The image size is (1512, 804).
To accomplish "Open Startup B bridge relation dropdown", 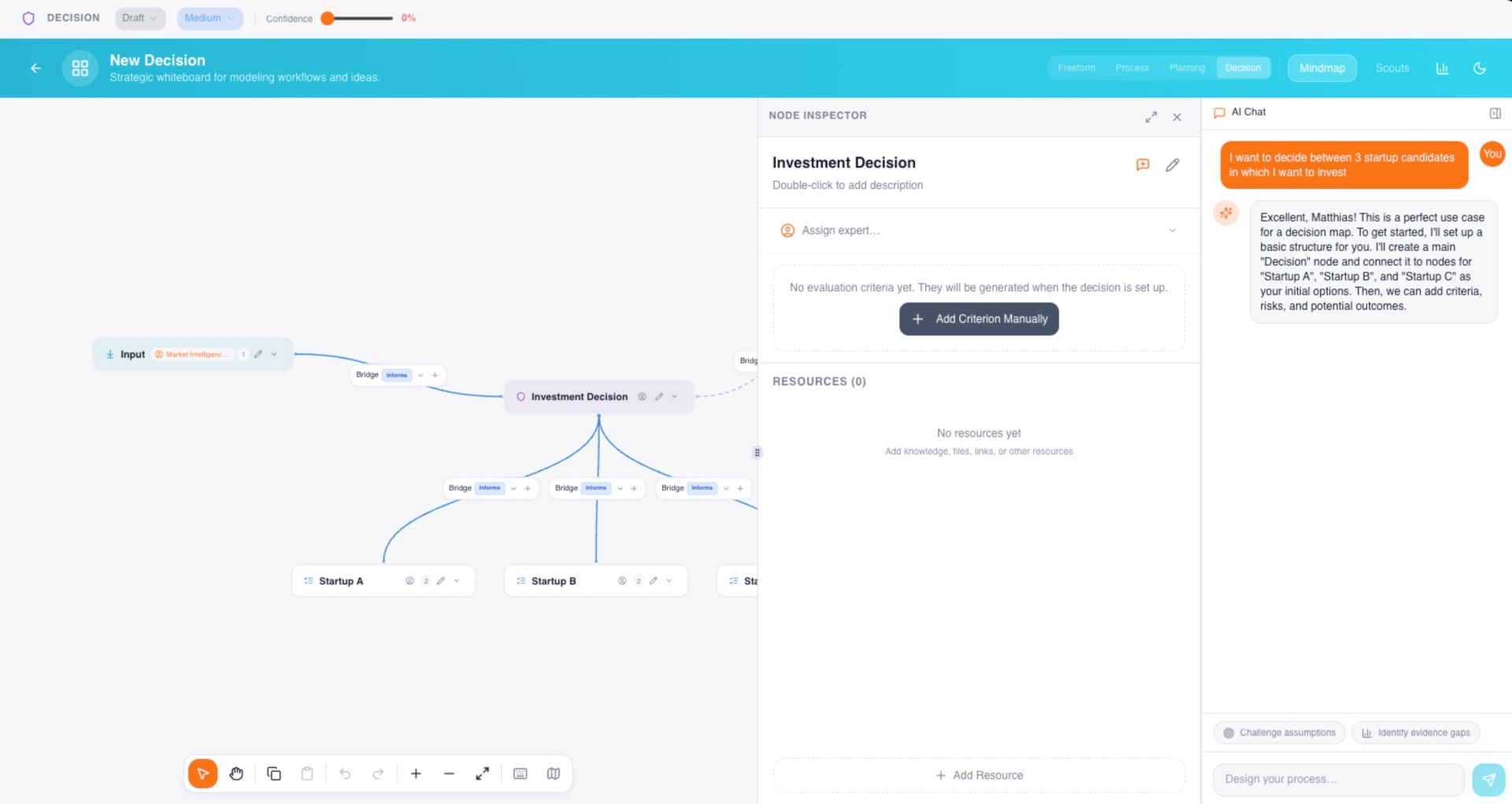I will 620,488.
